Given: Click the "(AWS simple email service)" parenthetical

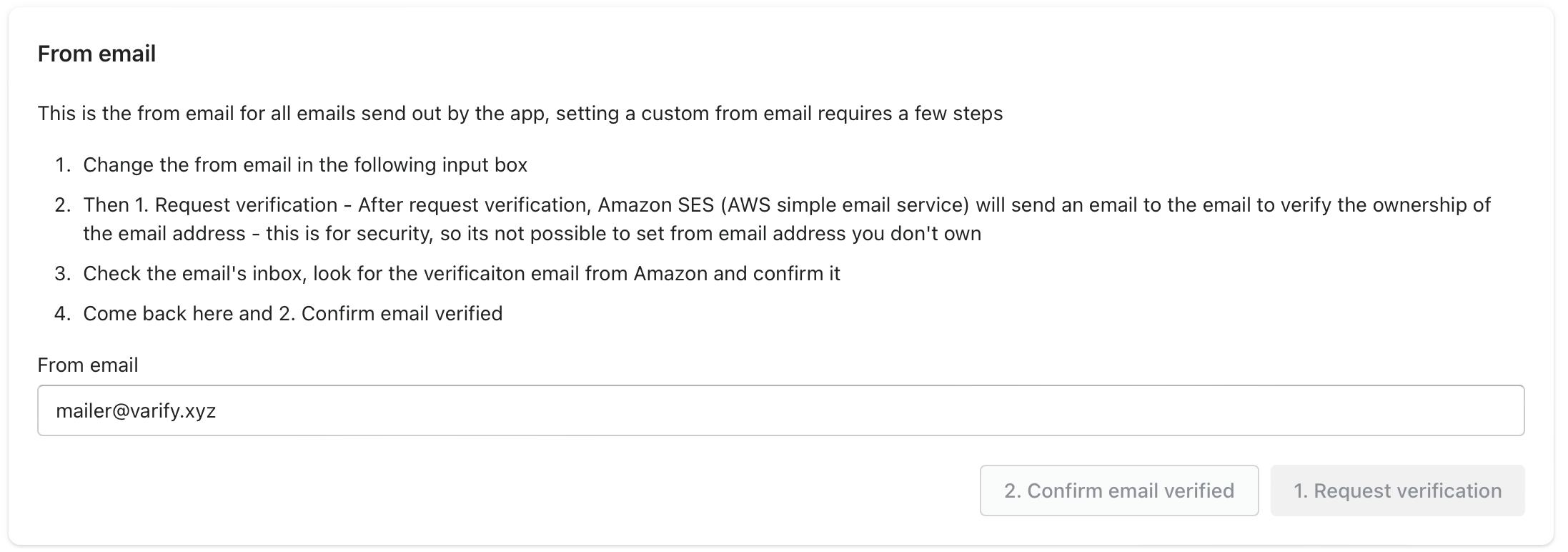Looking at the screenshot, I should pyautogui.click(x=845, y=205).
